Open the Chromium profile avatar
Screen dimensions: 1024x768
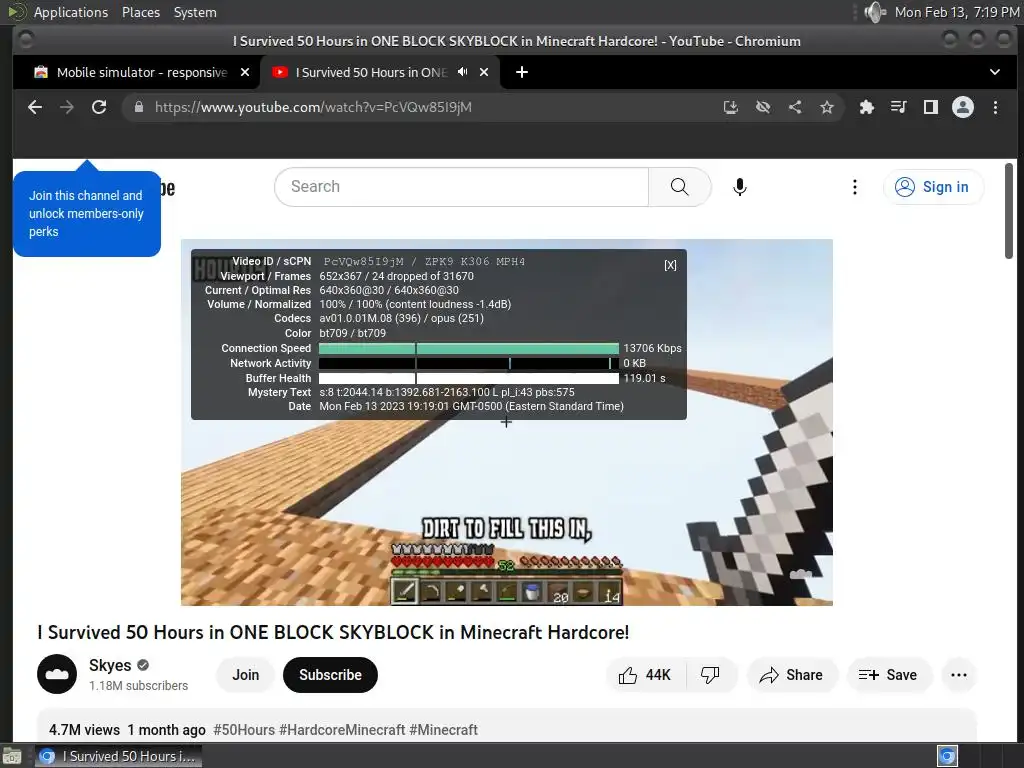[963, 107]
